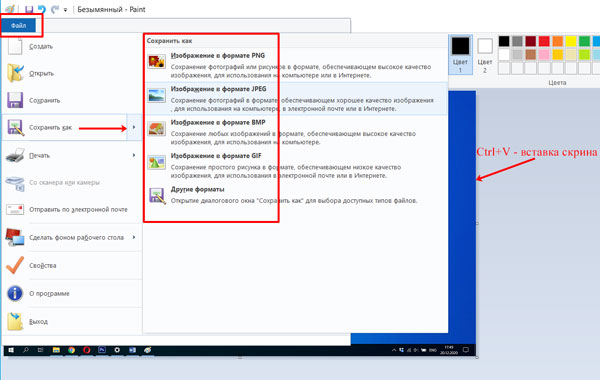Image resolution: width=600 pixels, height=380 pixels.
Task: Save as Изображение в формате PNG
Action: click(295, 65)
